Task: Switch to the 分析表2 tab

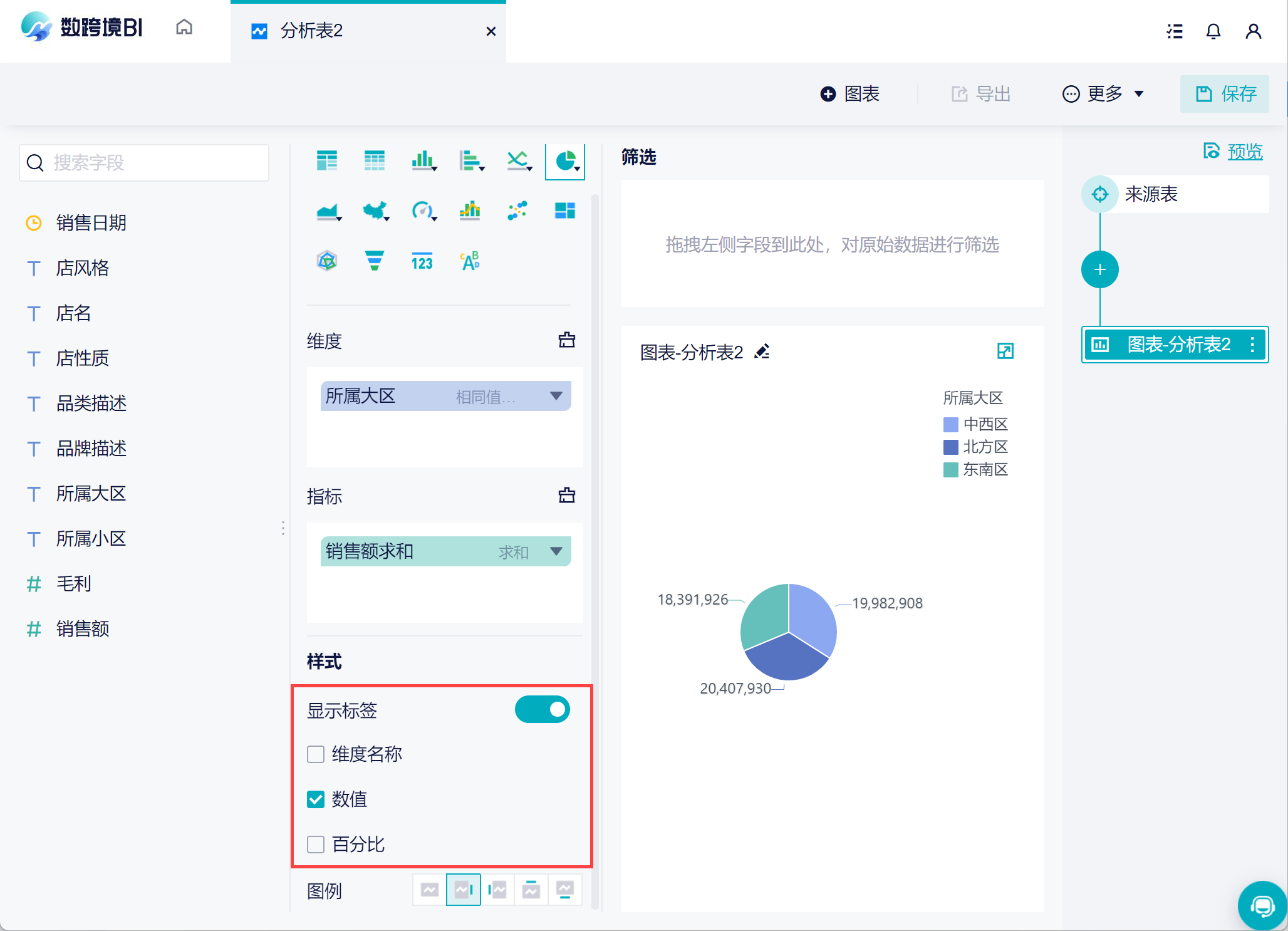Action: pos(311,31)
